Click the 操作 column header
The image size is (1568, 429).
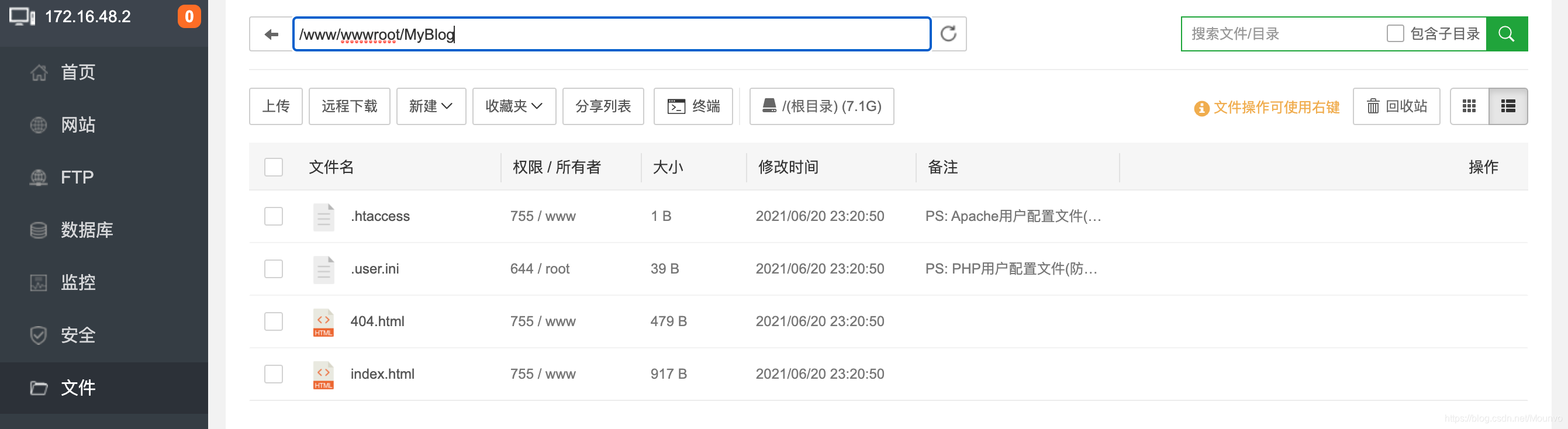point(1483,167)
